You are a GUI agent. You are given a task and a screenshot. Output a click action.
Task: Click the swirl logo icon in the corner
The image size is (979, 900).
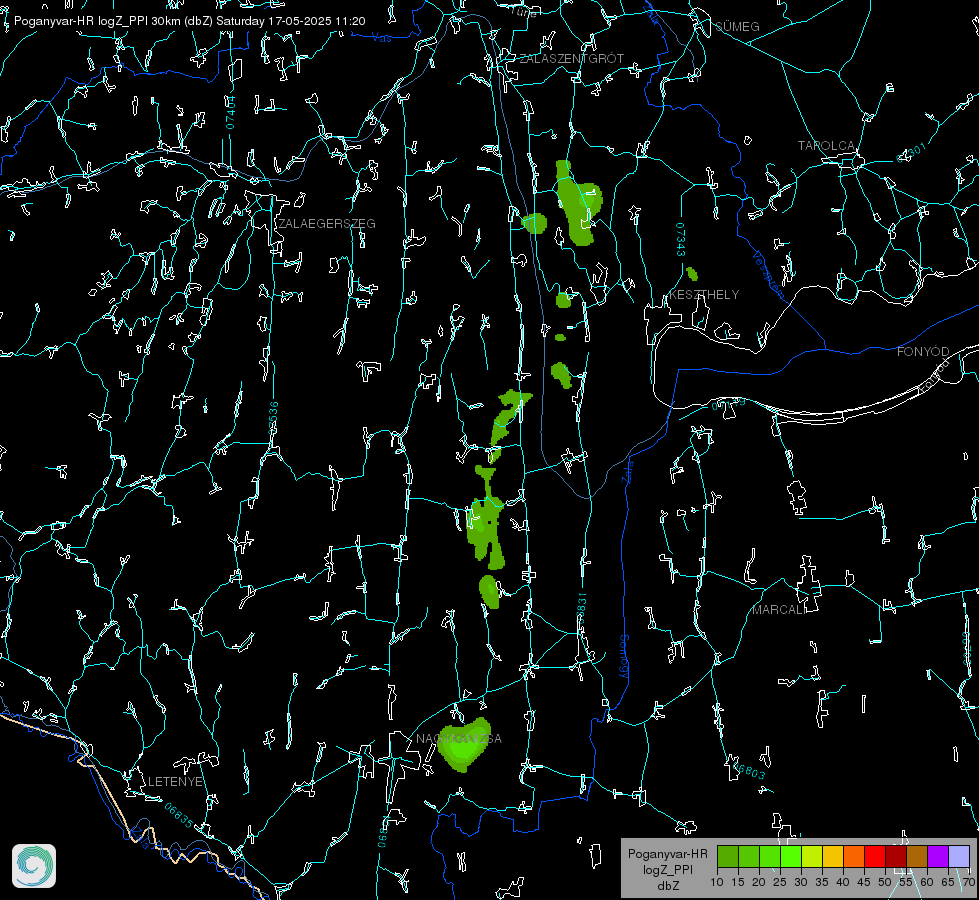(x=34, y=866)
